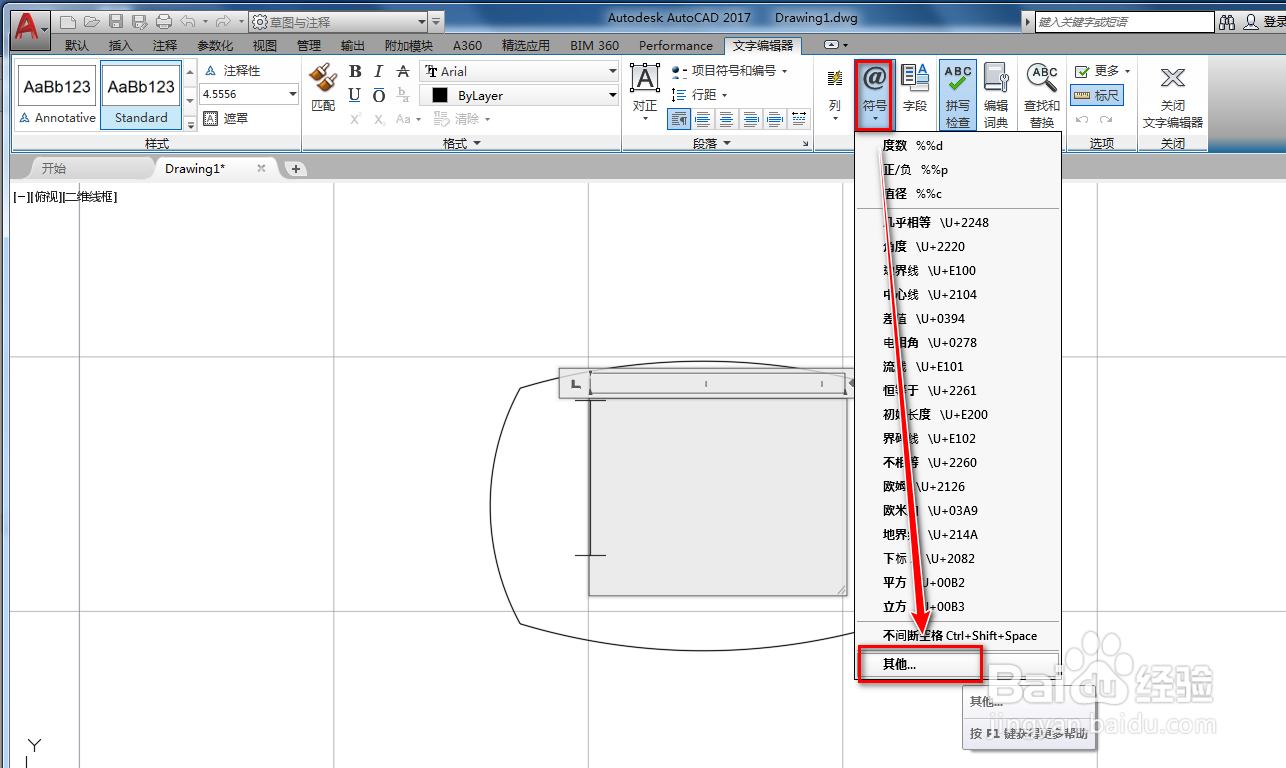Screen dimensions: 1286x768
Task: Switch to the 默认 ribbon tab
Action: coord(77,45)
